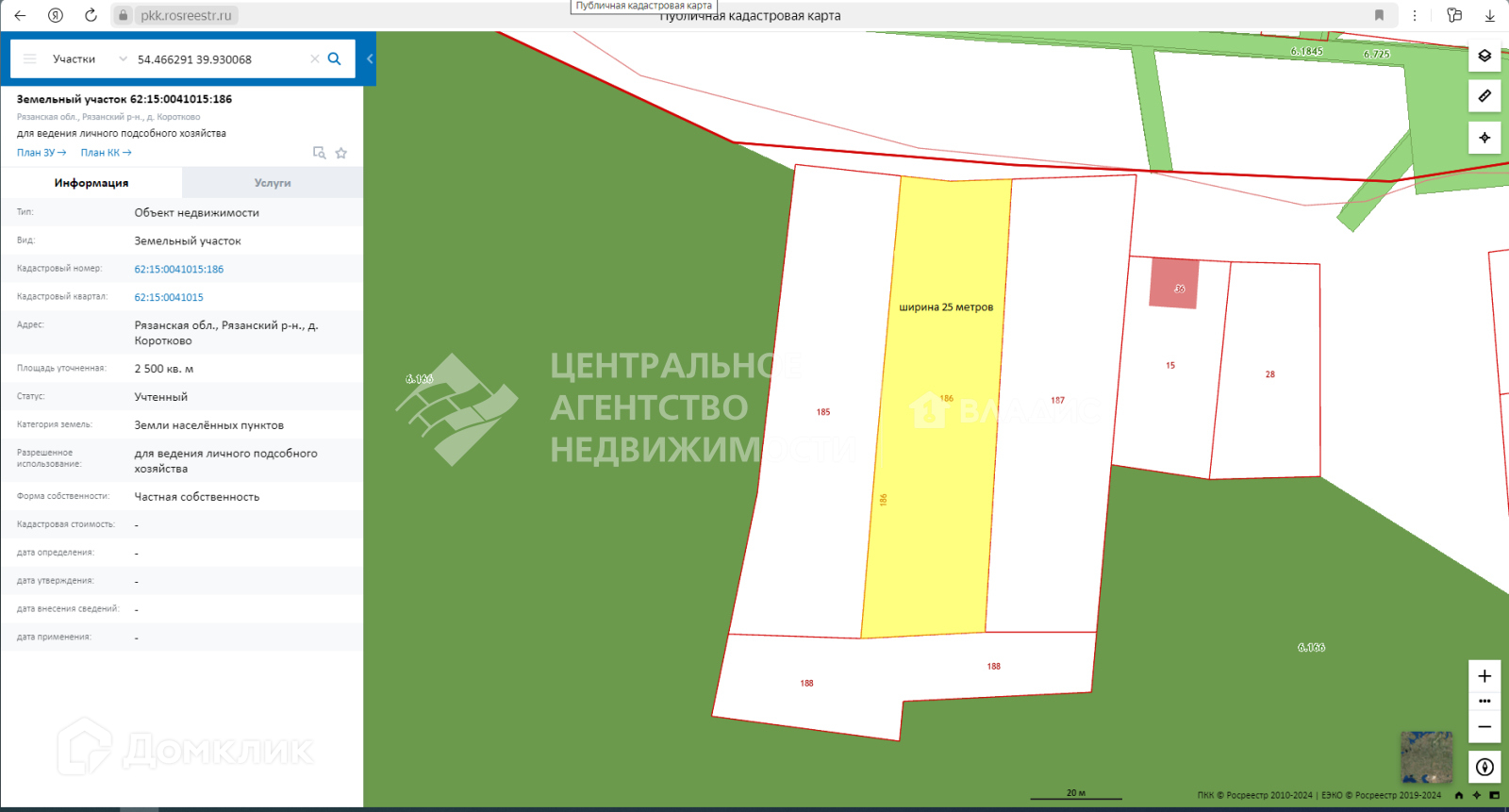Open the passwords and cards manager icon
Image resolution: width=1509 pixels, height=812 pixels.
pyautogui.click(x=1454, y=15)
